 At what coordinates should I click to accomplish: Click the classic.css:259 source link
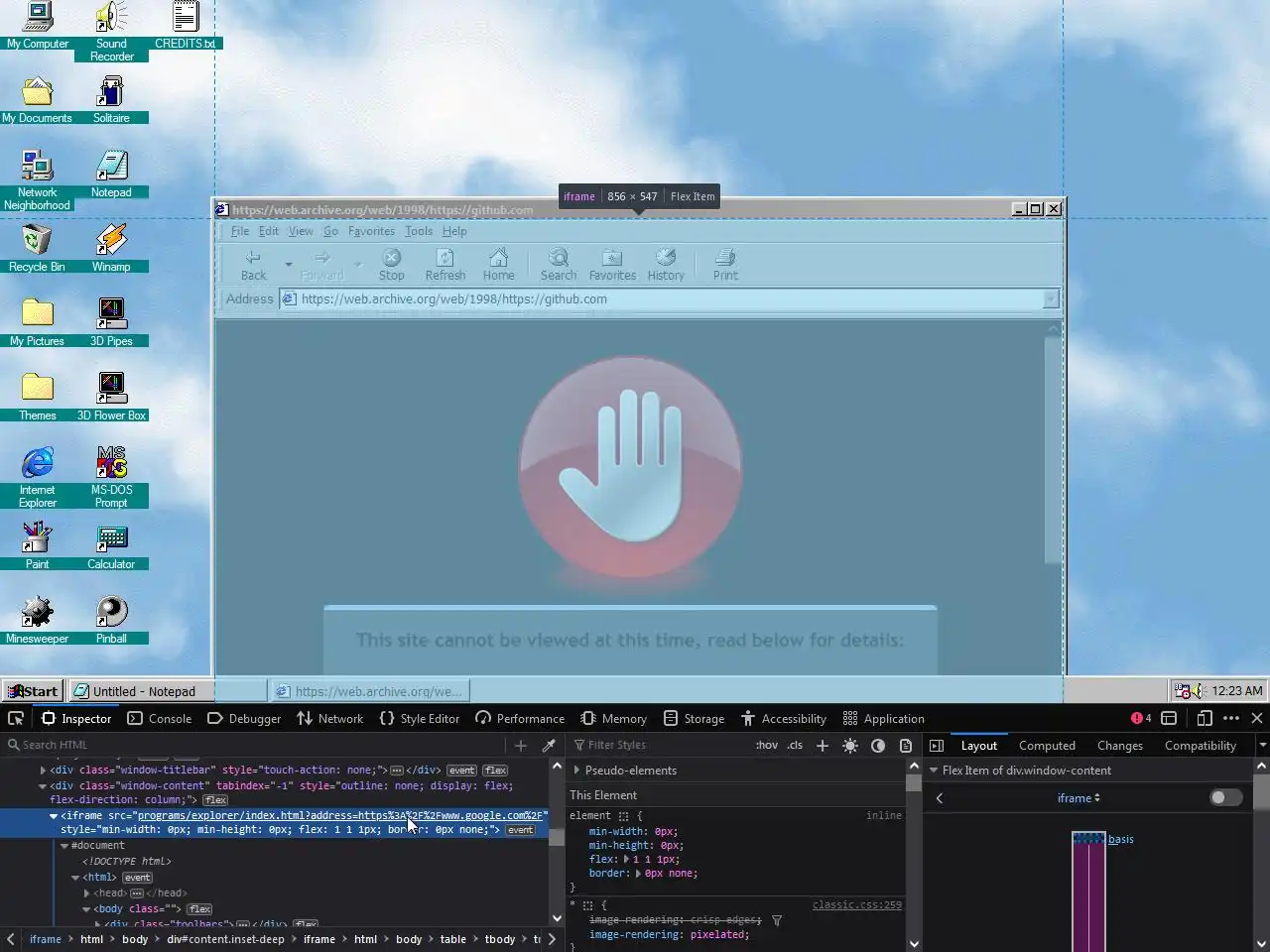(x=857, y=904)
